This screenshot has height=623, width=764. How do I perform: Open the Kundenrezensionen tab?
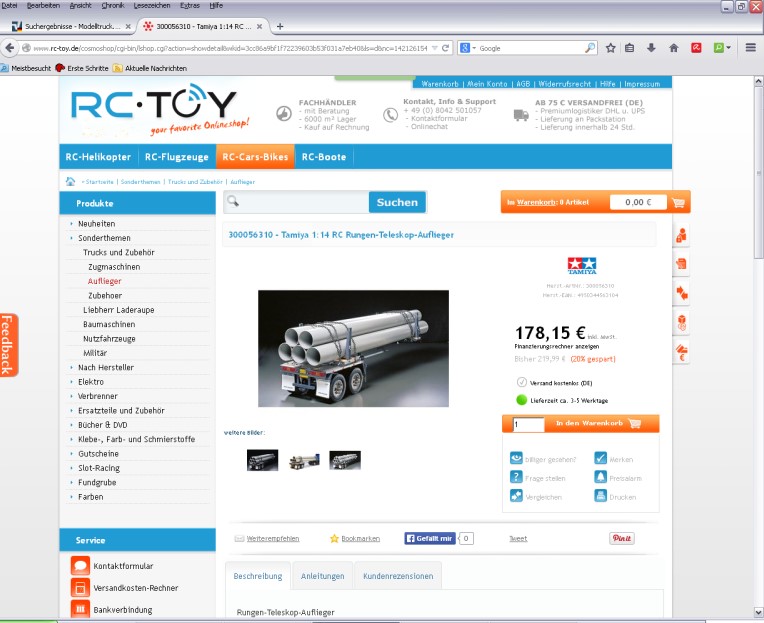tap(398, 576)
